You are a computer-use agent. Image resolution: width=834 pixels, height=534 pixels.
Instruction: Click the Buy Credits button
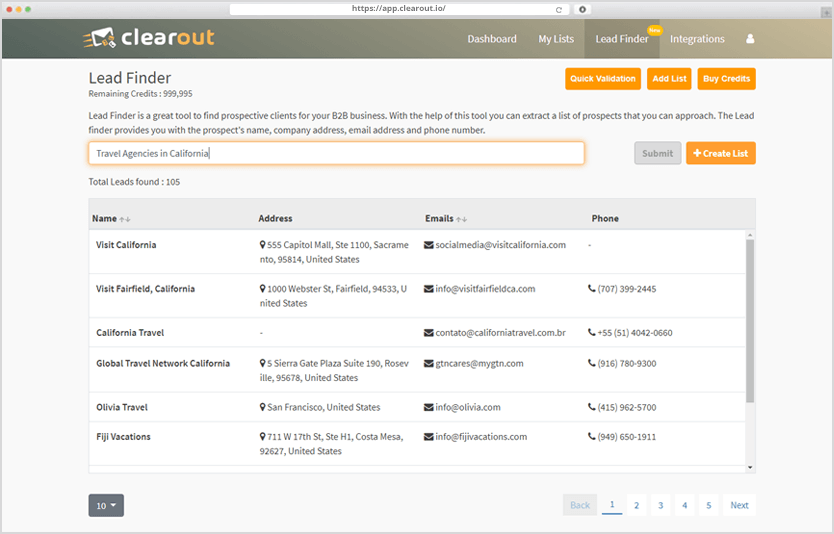[727, 79]
